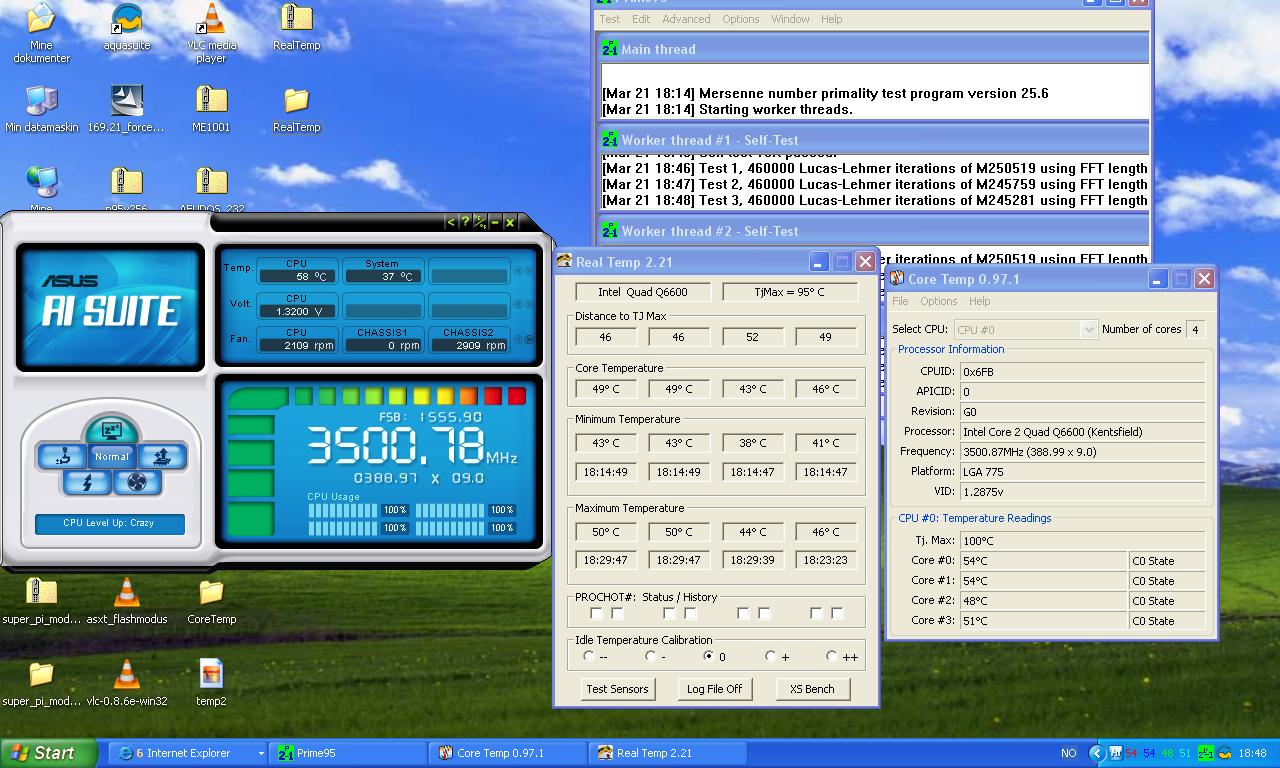Select the RealTemp zip archive icon
This screenshot has width=1280, height=768.
296,27
